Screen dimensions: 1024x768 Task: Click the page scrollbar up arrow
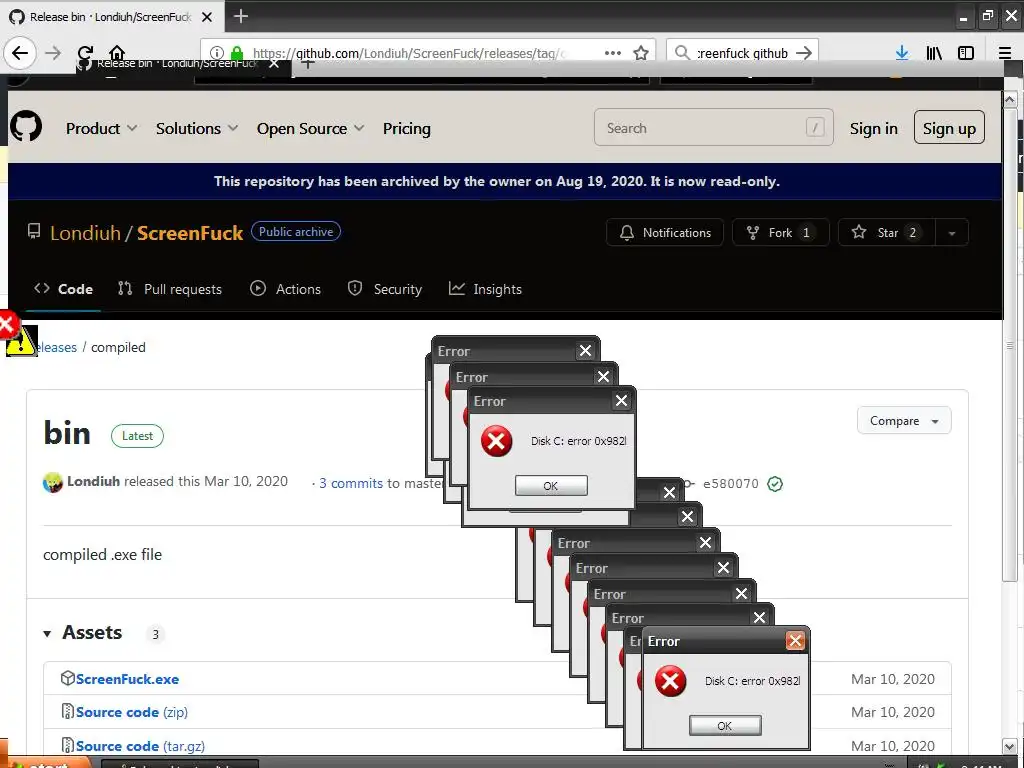[1010, 99]
